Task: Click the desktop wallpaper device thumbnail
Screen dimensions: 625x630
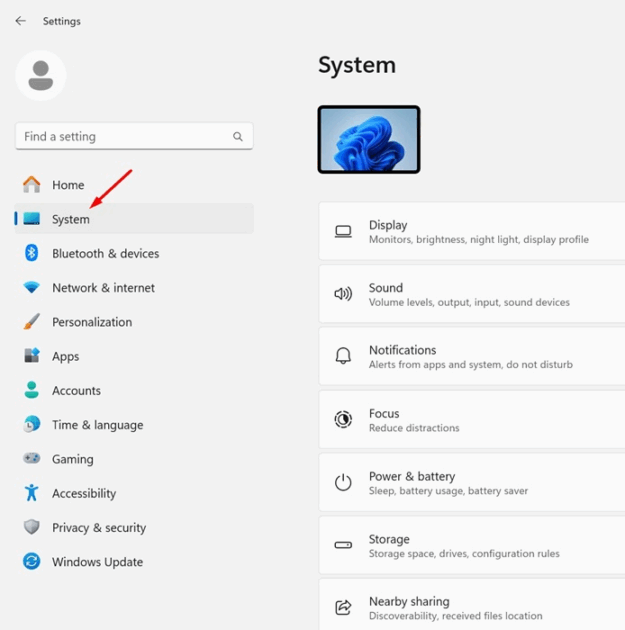Action: point(369,139)
